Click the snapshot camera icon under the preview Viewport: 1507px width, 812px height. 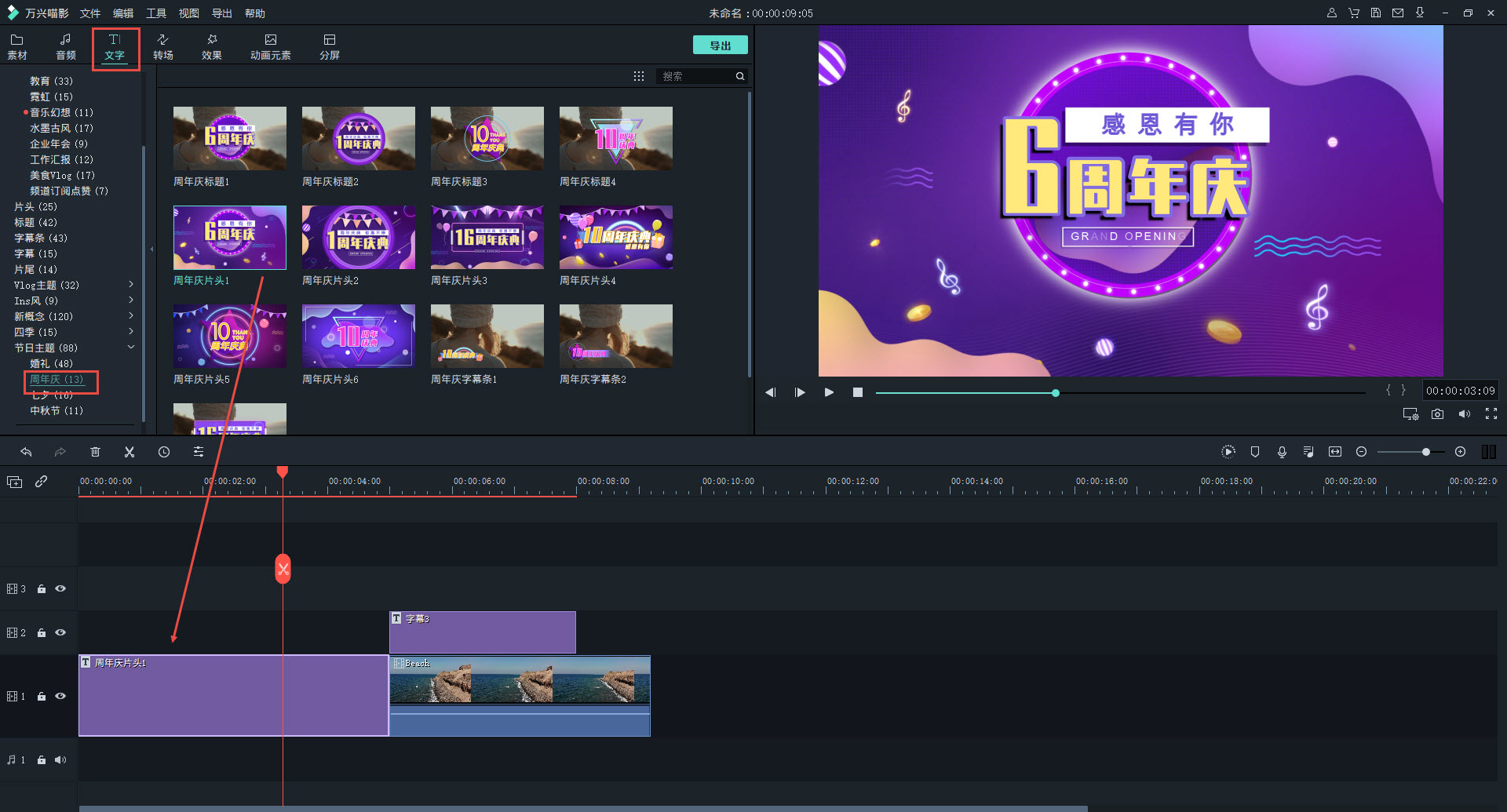pyautogui.click(x=1437, y=413)
